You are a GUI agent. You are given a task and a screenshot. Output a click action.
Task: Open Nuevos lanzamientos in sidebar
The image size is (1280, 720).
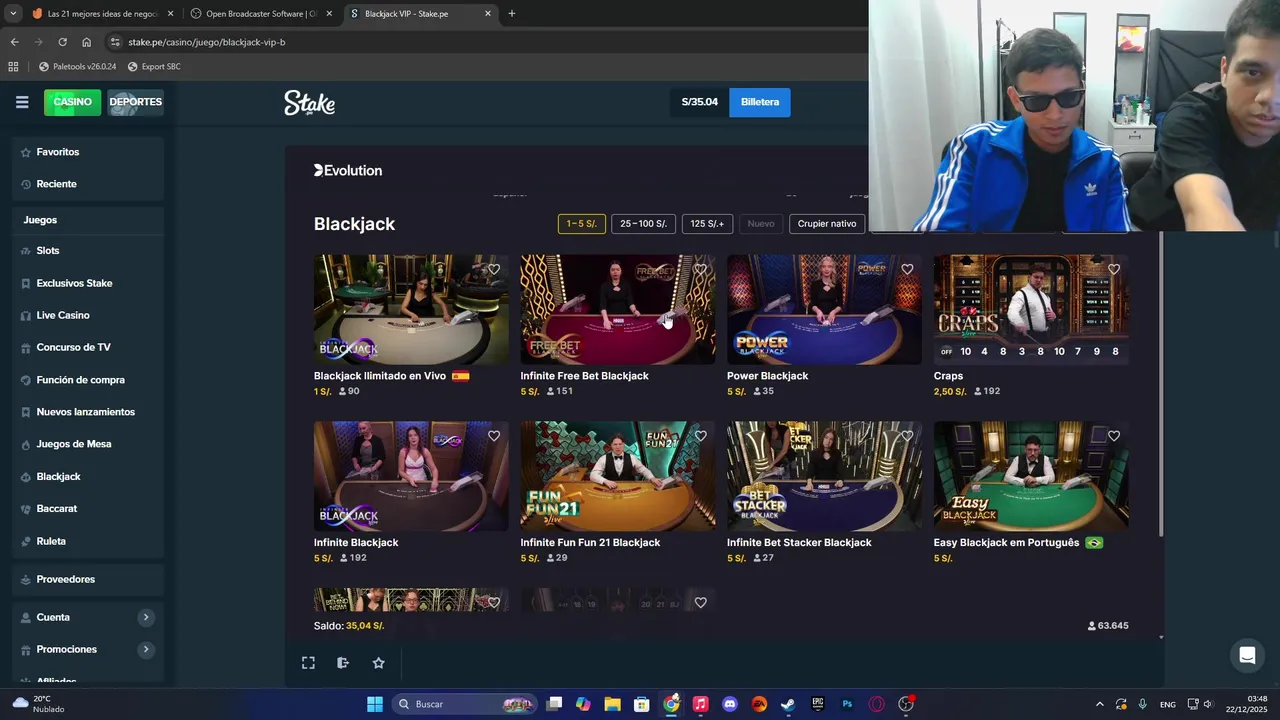[88, 412]
